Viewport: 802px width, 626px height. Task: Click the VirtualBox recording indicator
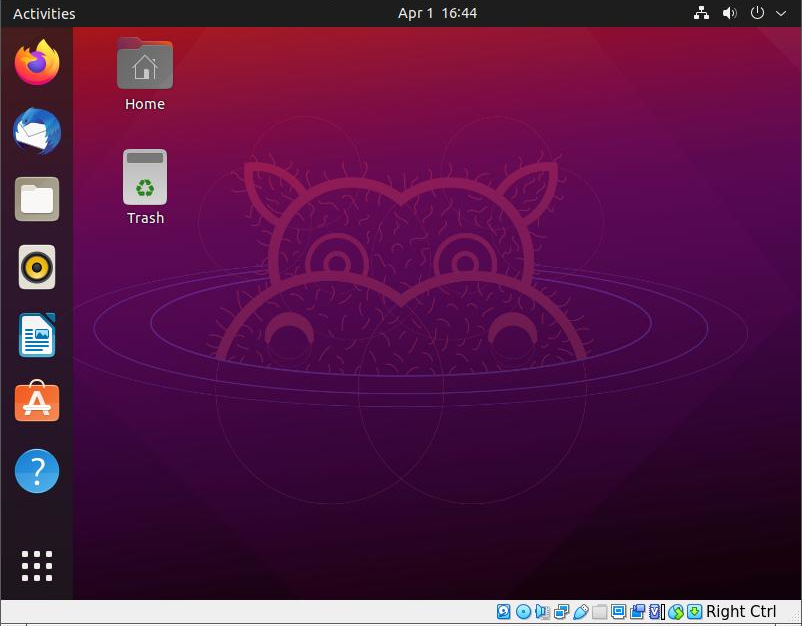(x=637, y=611)
